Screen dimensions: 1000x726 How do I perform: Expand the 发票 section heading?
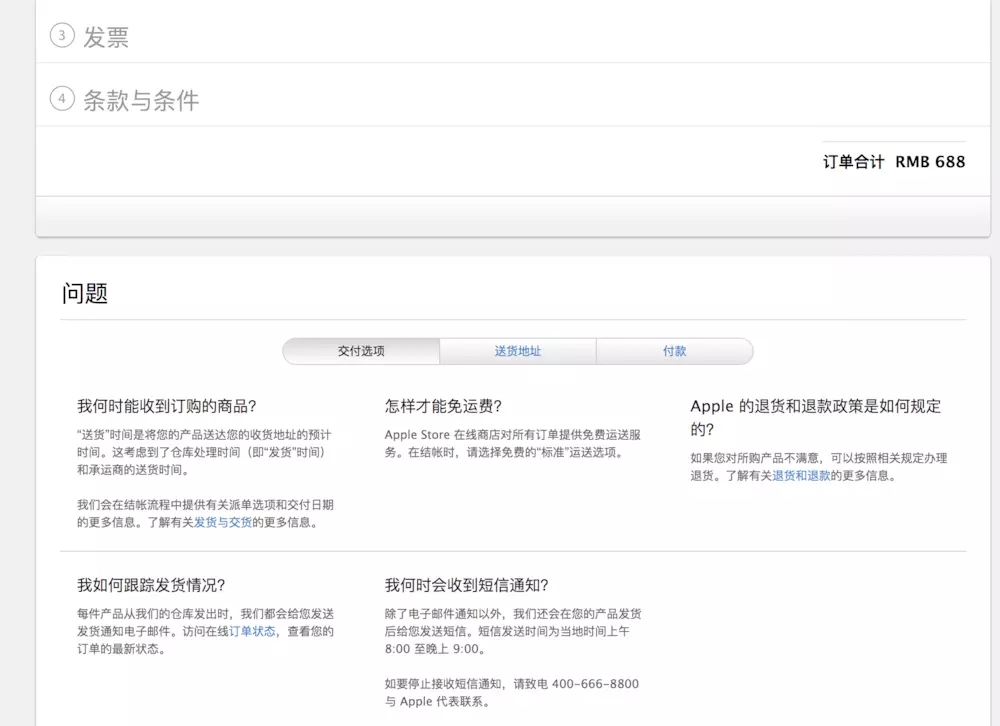pos(106,37)
